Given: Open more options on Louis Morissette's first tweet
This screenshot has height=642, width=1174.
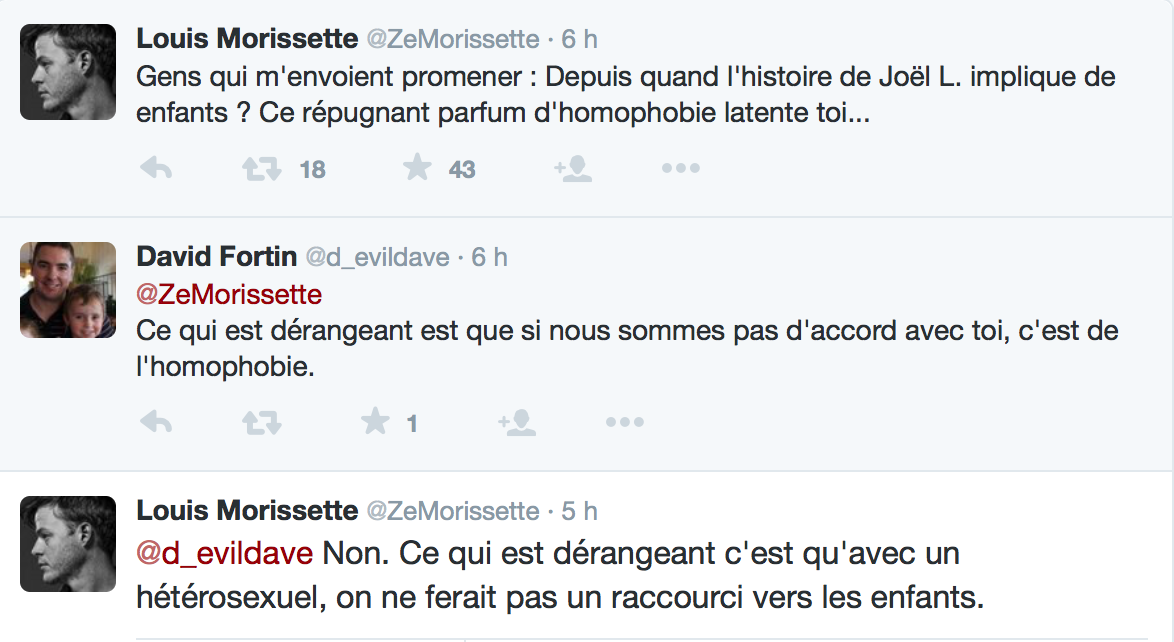Looking at the screenshot, I should click(x=681, y=169).
